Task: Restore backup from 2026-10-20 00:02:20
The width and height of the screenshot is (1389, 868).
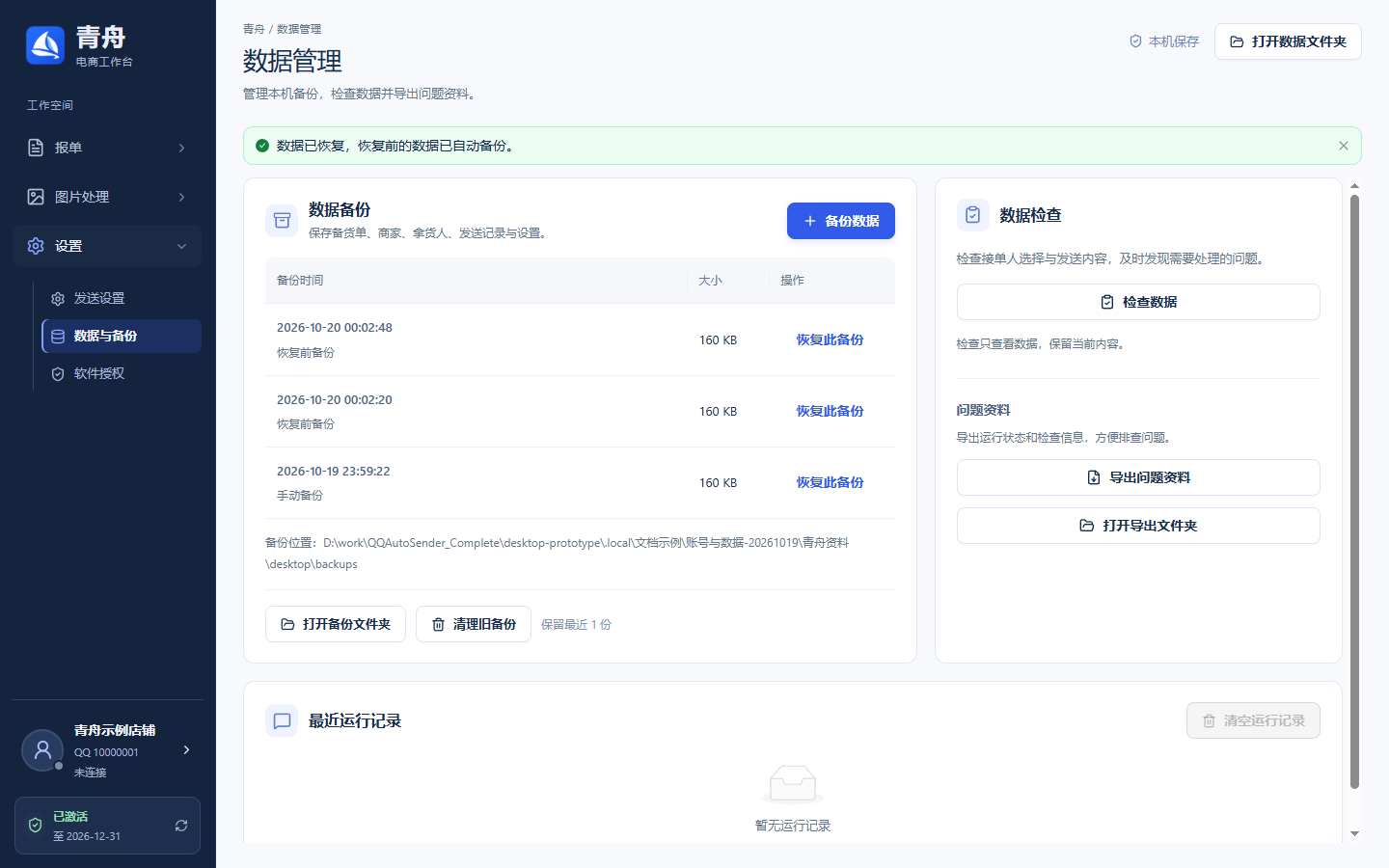Action: (830, 411)
